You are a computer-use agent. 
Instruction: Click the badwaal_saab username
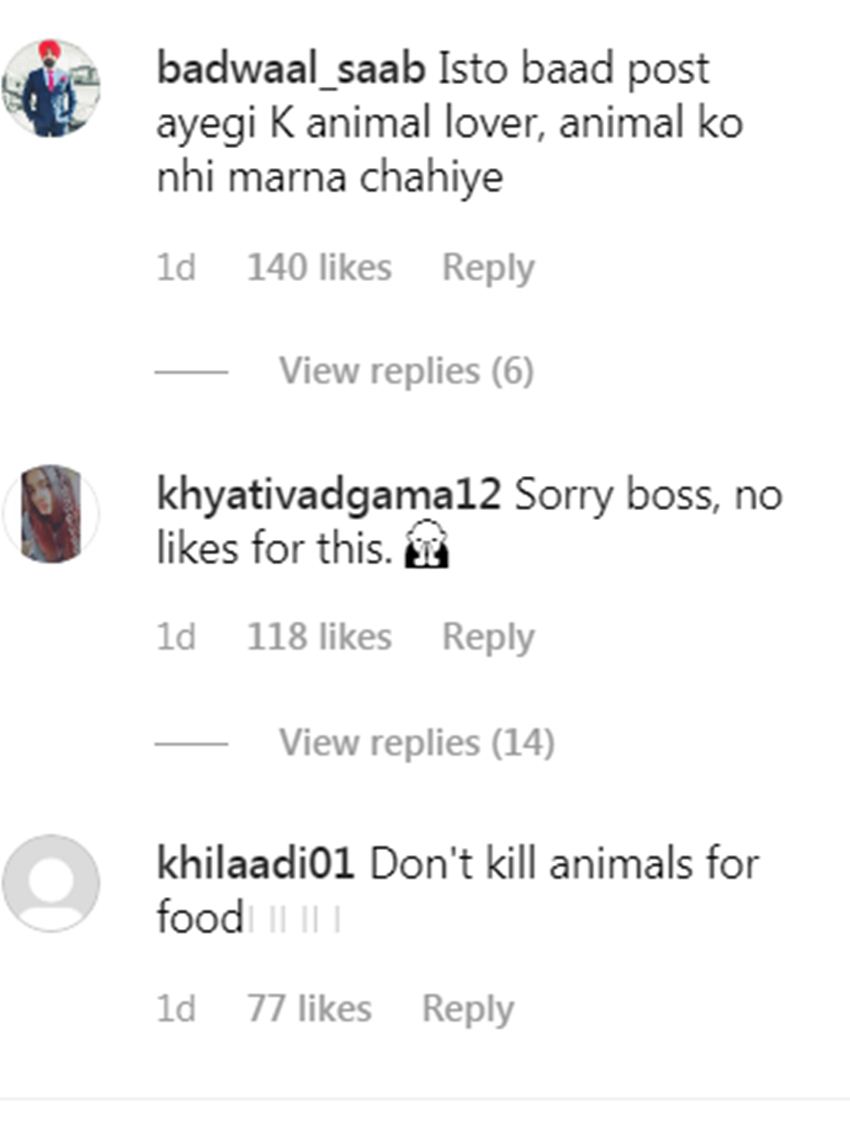tap(291, 69)
